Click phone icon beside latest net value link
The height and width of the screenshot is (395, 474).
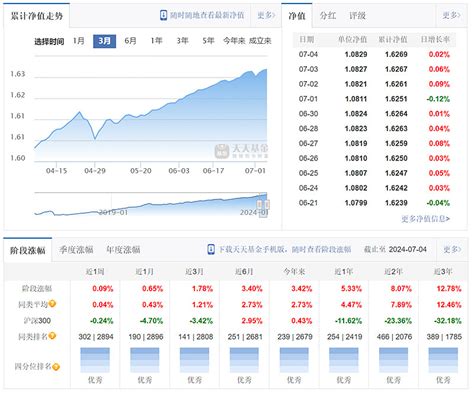pyautogui.click(x=163, y=15)
